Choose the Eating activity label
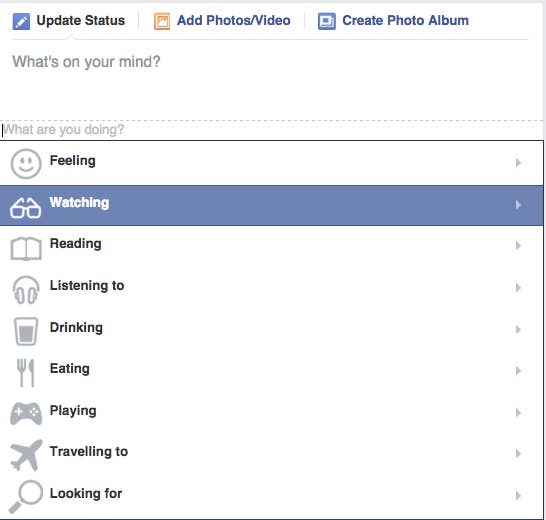Screen dimensions: 546x520 [70, 368]
